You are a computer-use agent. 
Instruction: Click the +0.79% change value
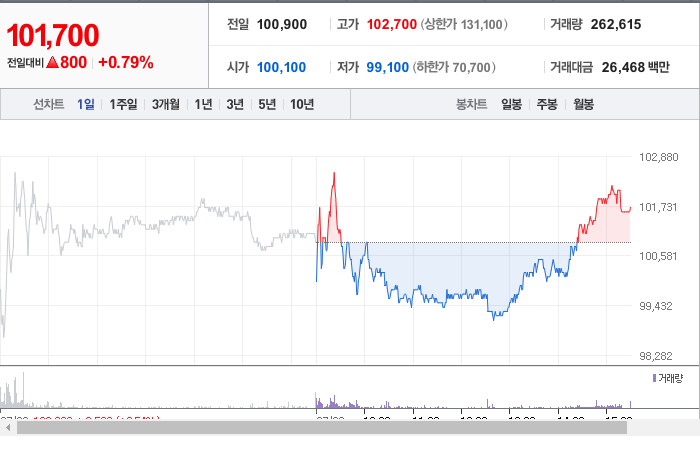coord(125,62)
